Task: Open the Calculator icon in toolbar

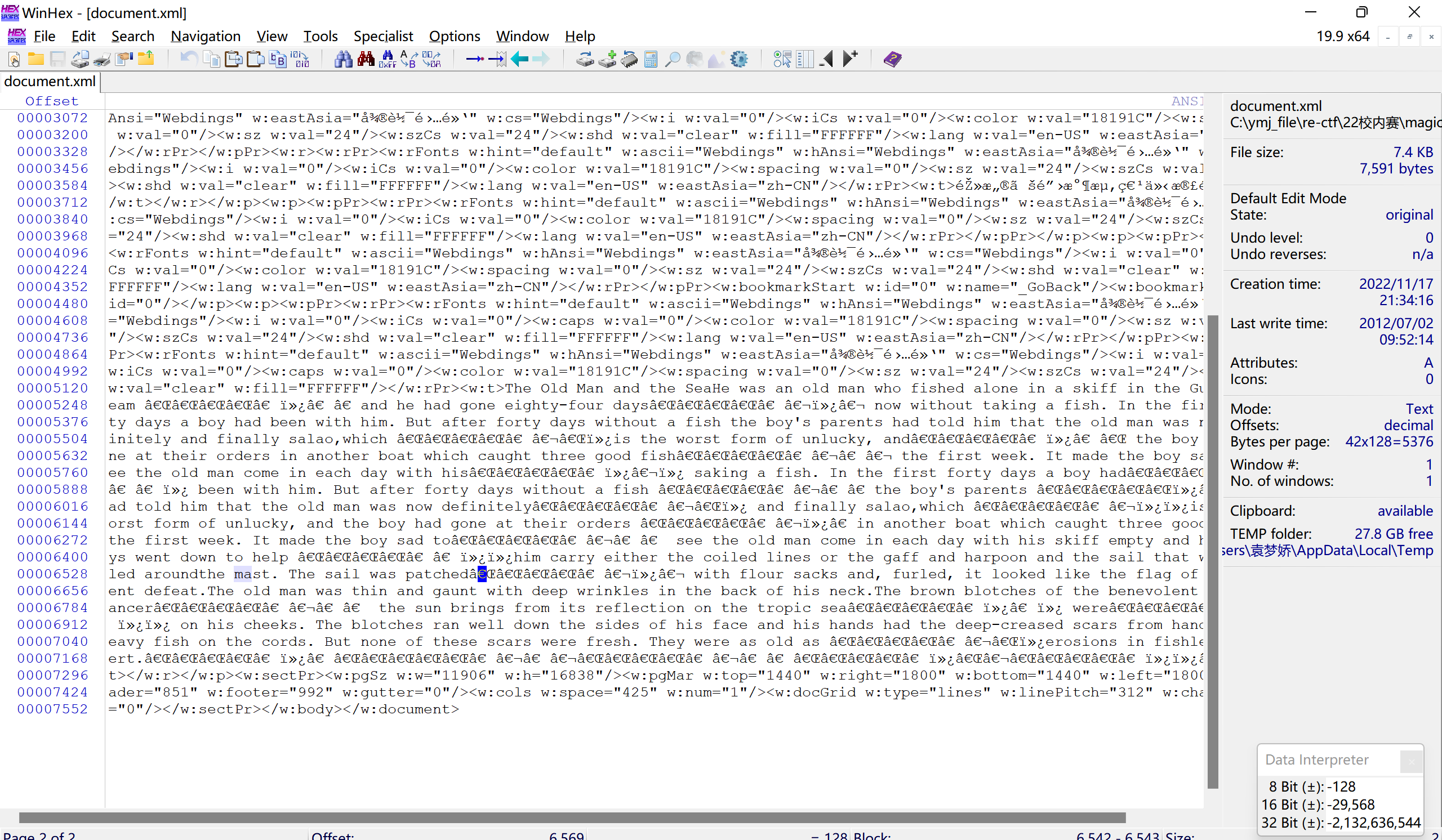Action: (x=651, y=59)
